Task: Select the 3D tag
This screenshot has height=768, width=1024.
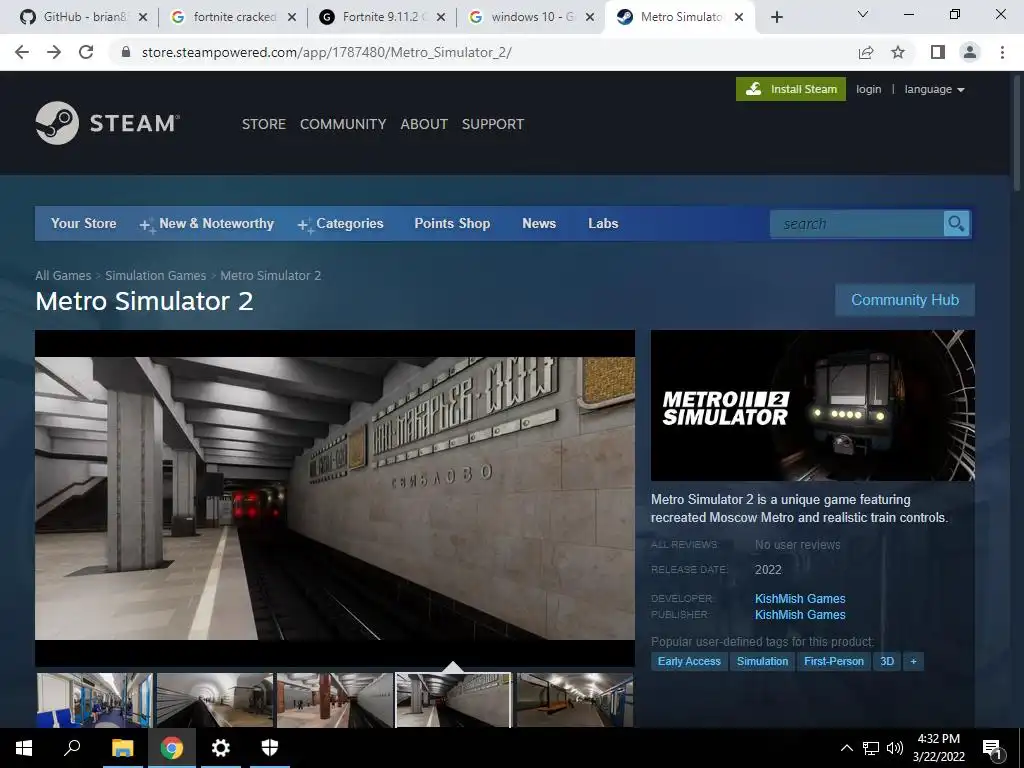Action: tap(887, 662)
